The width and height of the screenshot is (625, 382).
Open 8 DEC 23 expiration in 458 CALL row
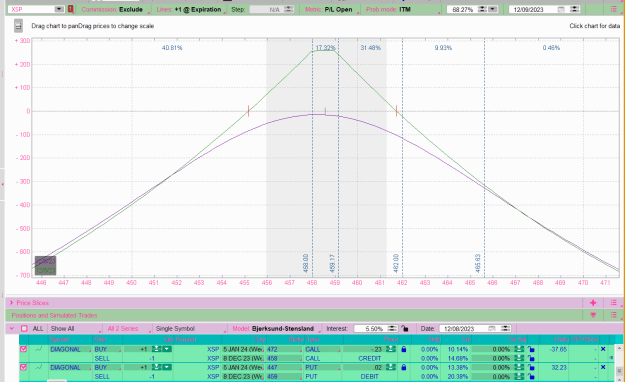(243, 358)
